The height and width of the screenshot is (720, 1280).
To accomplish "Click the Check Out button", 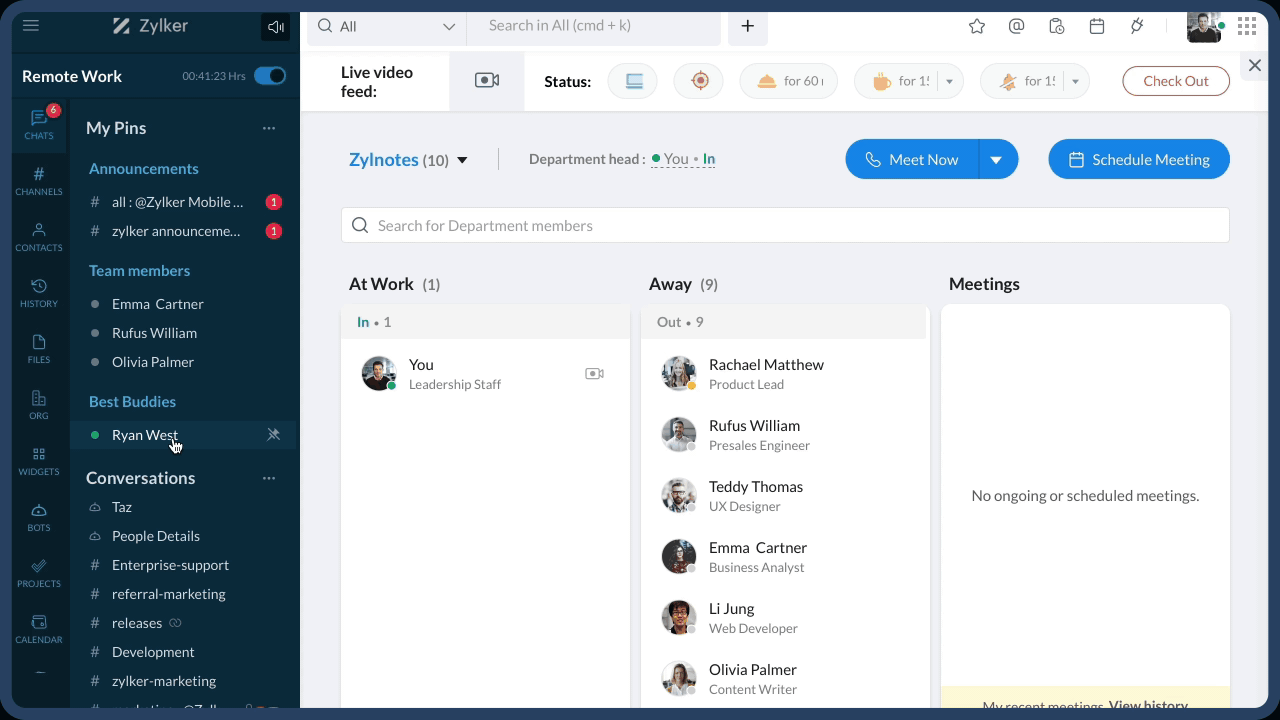I will point(1175,81).
